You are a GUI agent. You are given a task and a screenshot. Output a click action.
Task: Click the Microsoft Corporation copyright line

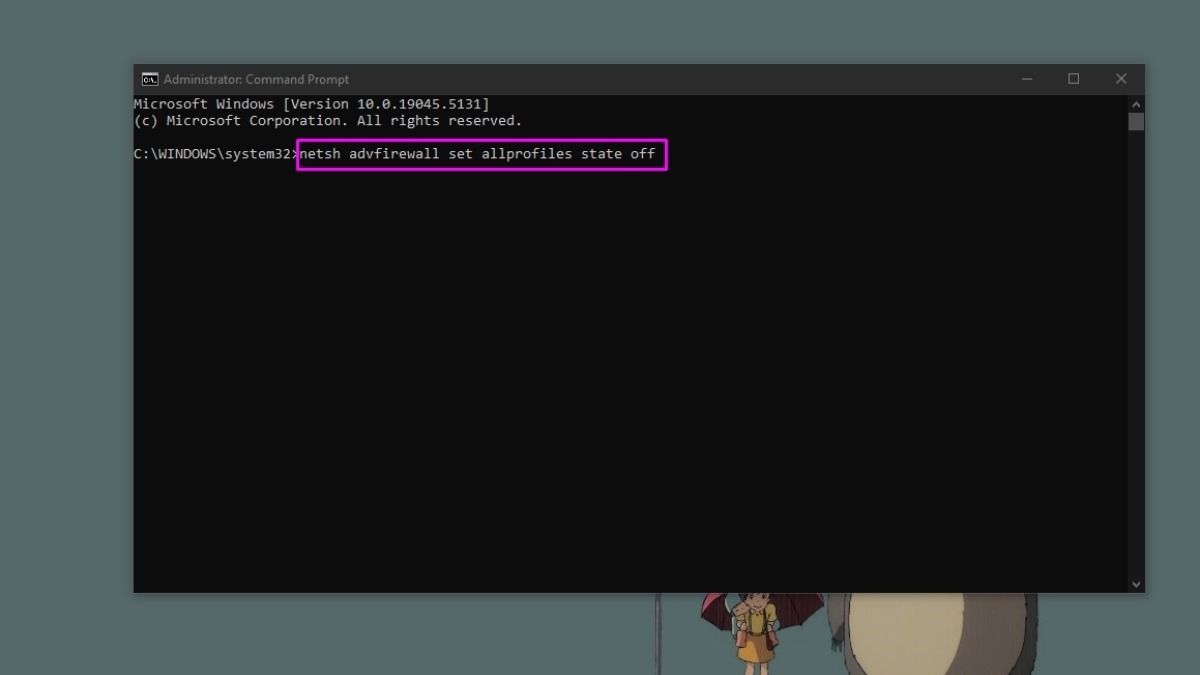tap(328, 120)
